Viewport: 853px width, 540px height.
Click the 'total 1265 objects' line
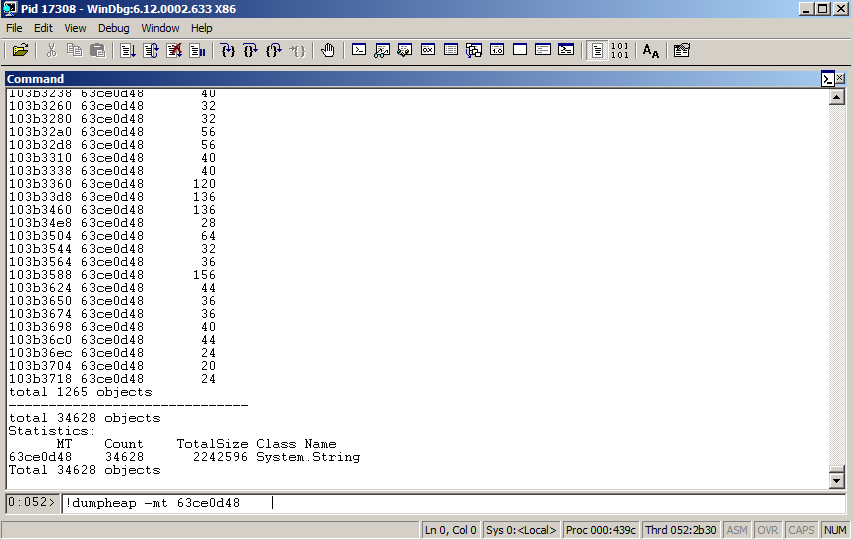(81, 392)
